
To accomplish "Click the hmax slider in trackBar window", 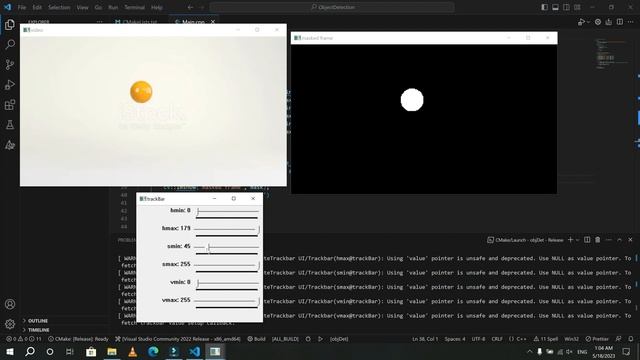I will pyautogui.click(x=227, y=229).
